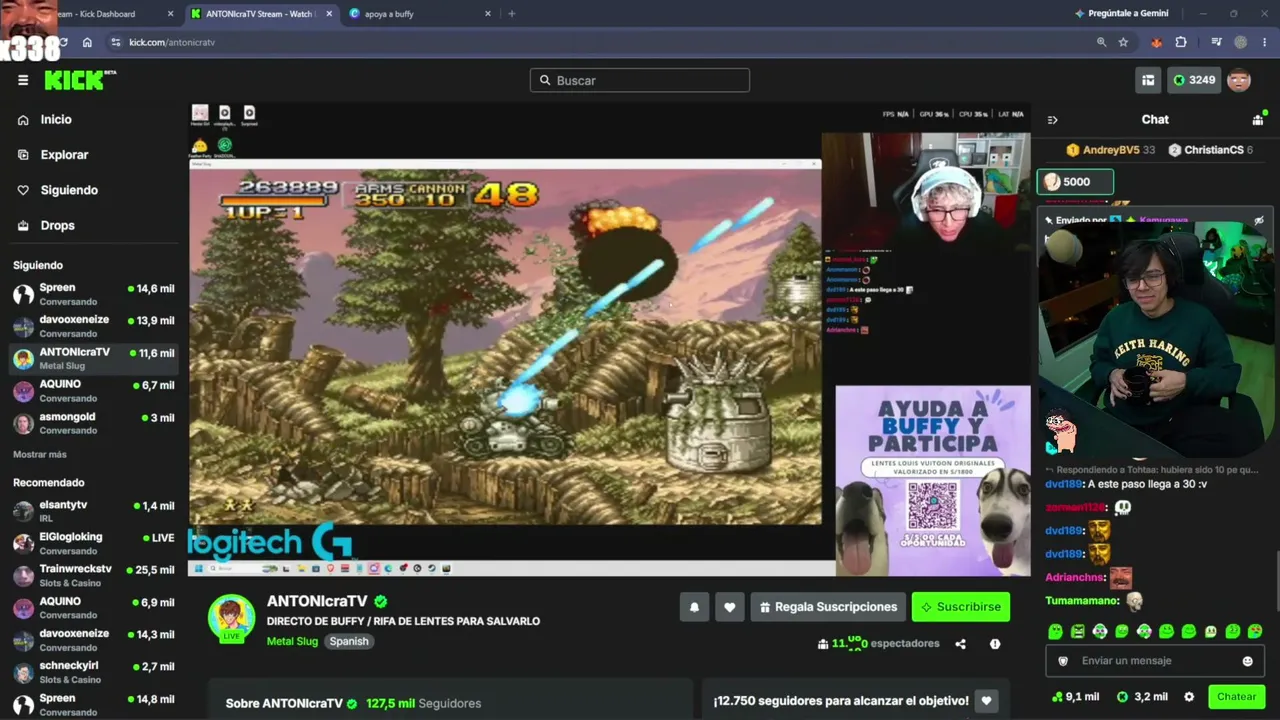Image resolution: width=1280 pixels, height=720 pixels.
Task: Open the Kick hamburger sidebar menu
Action: click(23, 80)
